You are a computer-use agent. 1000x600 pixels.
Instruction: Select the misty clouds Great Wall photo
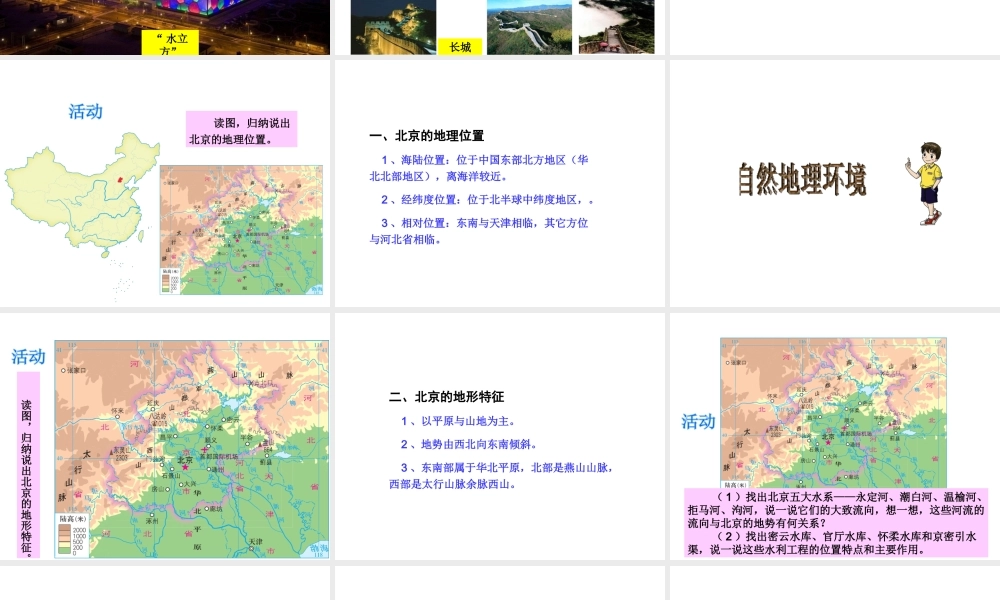pyautogui.click(x=617, y=27)
